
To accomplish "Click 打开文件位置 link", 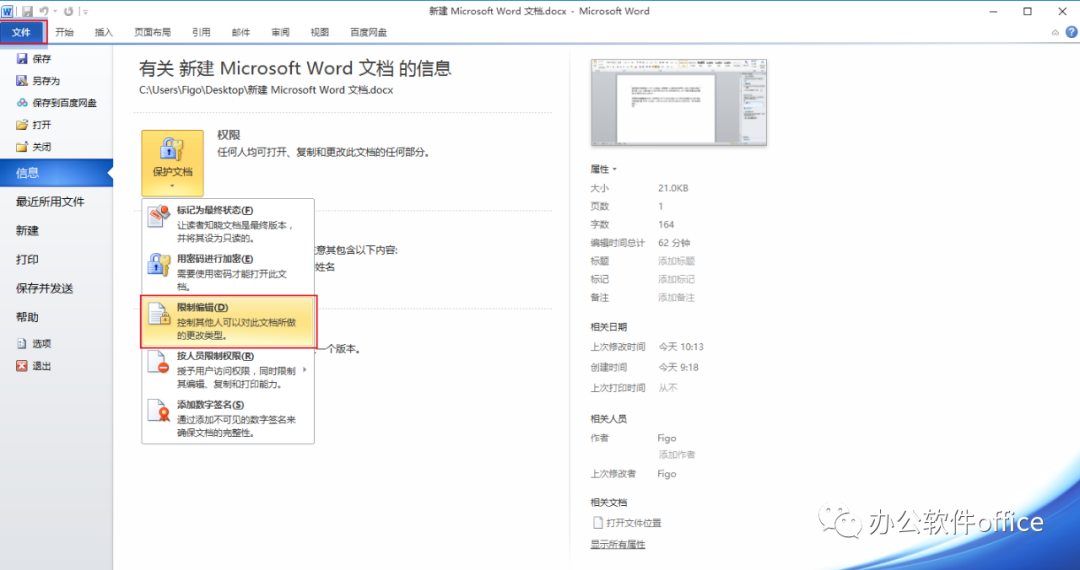I will [627, 523].
